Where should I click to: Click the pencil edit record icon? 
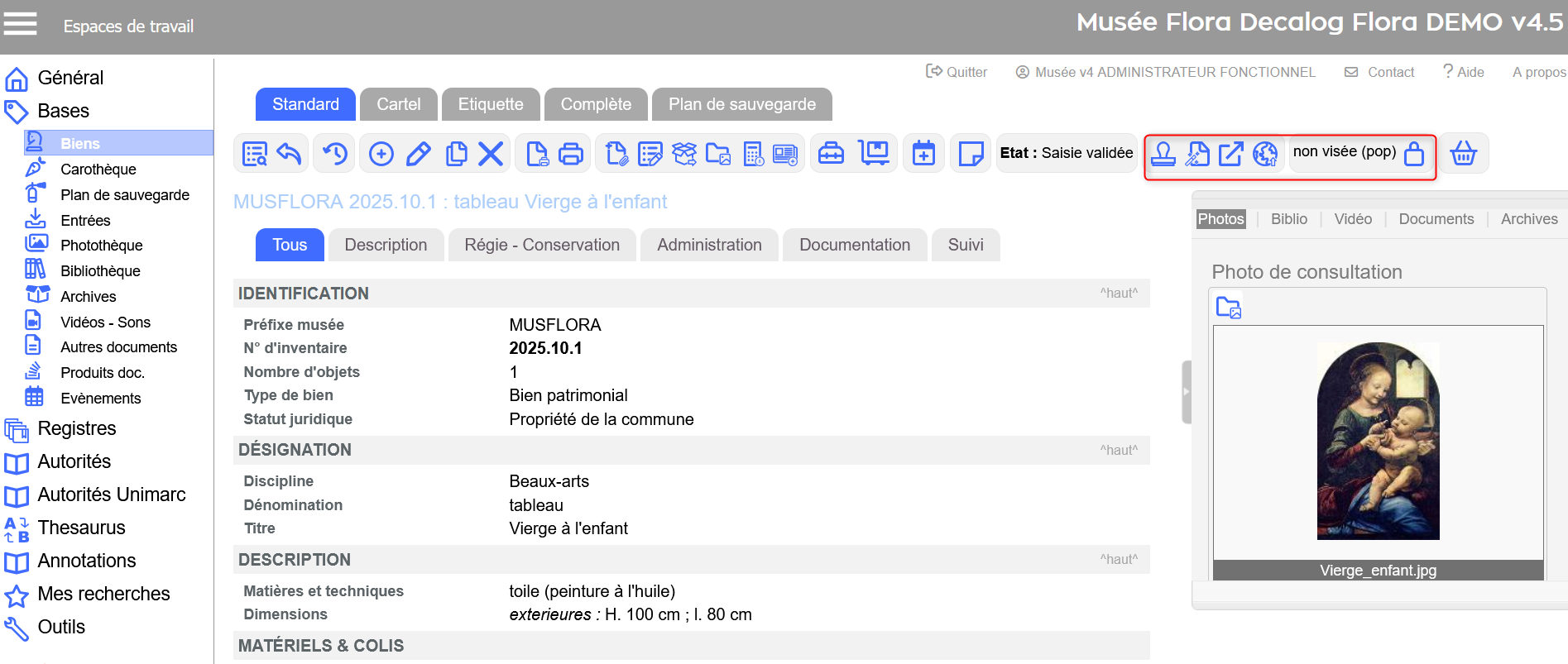pyautogui.click(x=419, y=154)
